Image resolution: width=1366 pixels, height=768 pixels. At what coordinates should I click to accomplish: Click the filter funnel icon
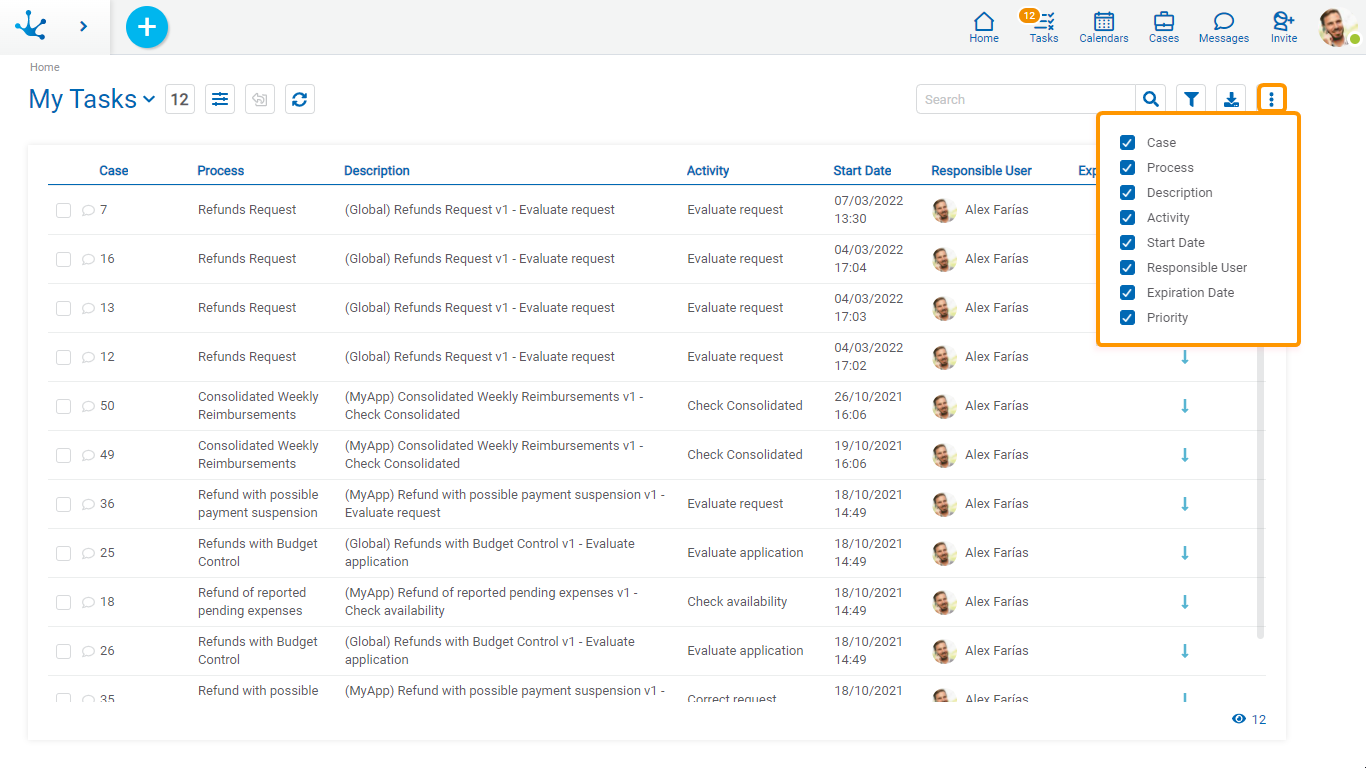(1191, 99)
